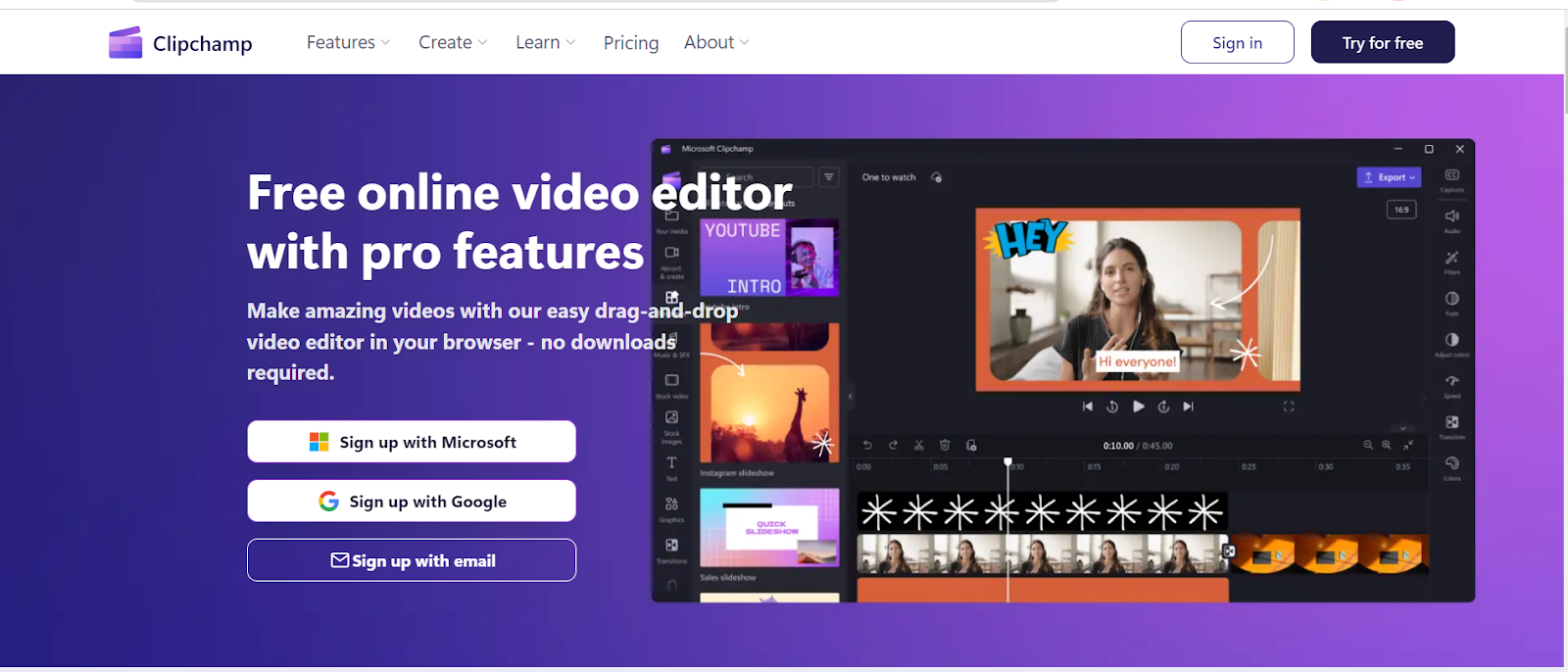Open the Stock images icon in the sidebar
The width and height of the screenshot is (1568, 672).
pyautogui.click(x=671, y=417)
